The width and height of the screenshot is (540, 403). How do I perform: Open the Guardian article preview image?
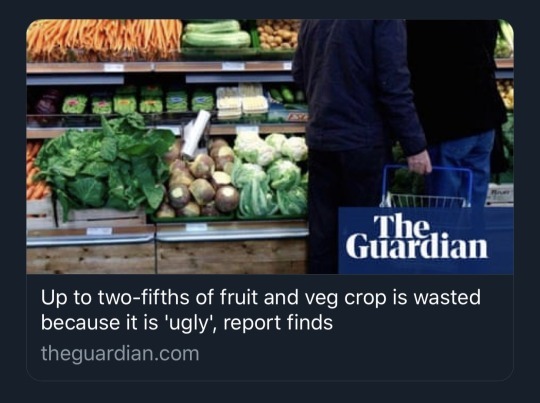(x=270, y=146)
